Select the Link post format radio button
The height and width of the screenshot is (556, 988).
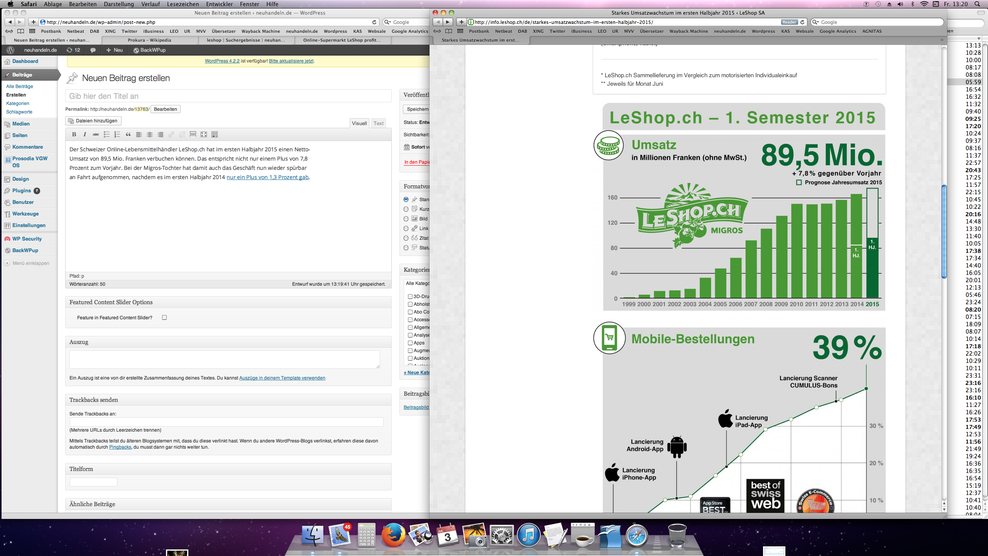[406, 228]
